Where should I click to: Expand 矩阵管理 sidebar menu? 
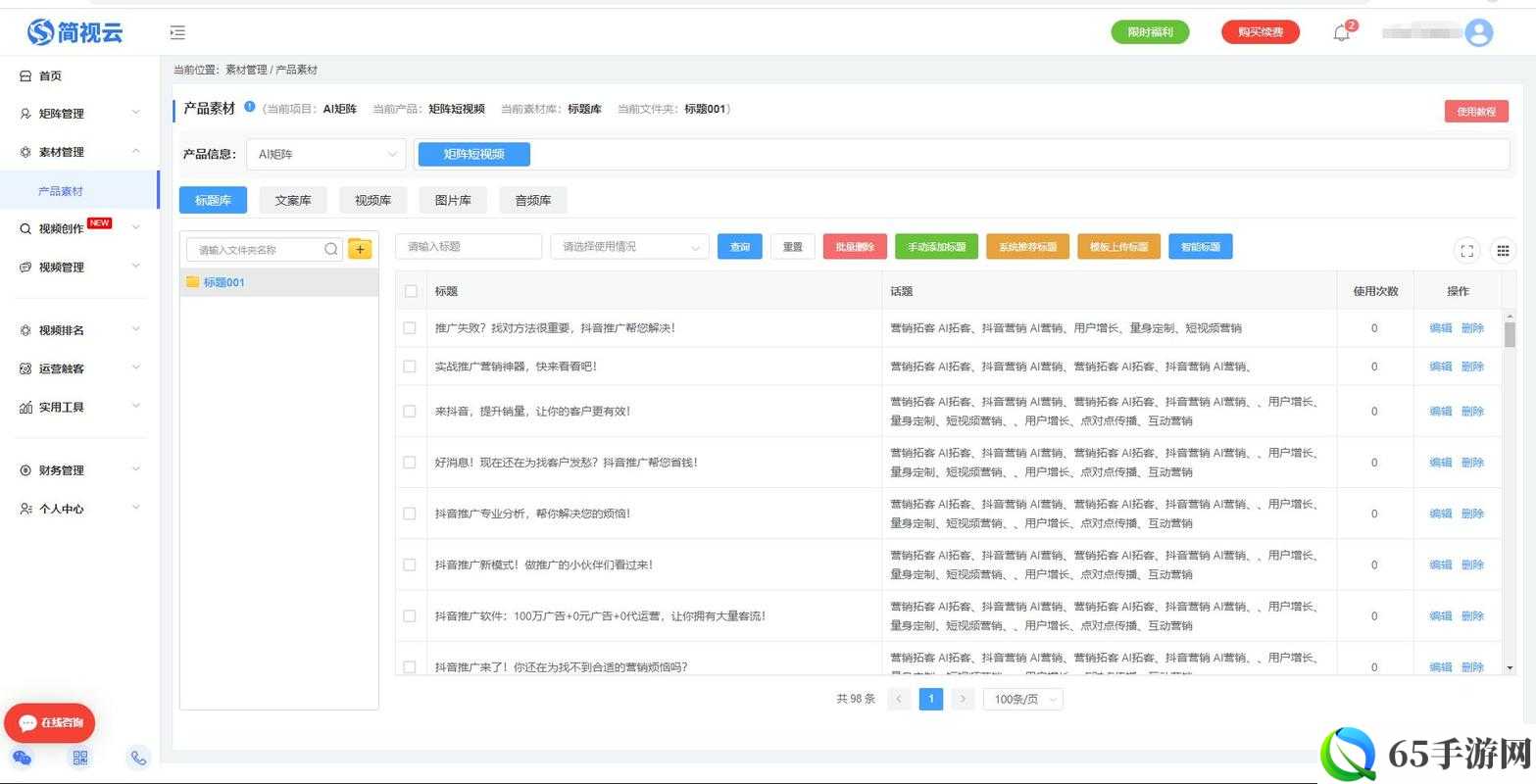(x=79, y=114)
